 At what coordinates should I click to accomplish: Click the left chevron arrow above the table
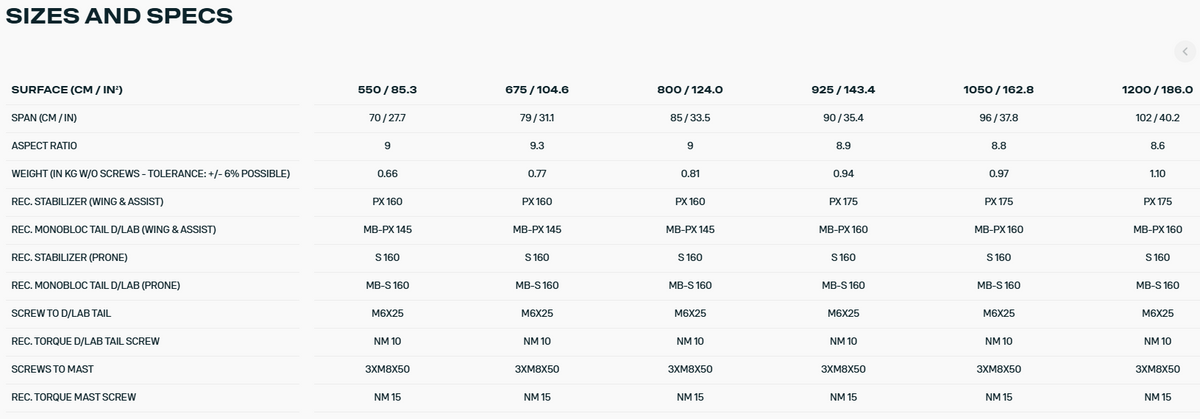click(1184, 52)
